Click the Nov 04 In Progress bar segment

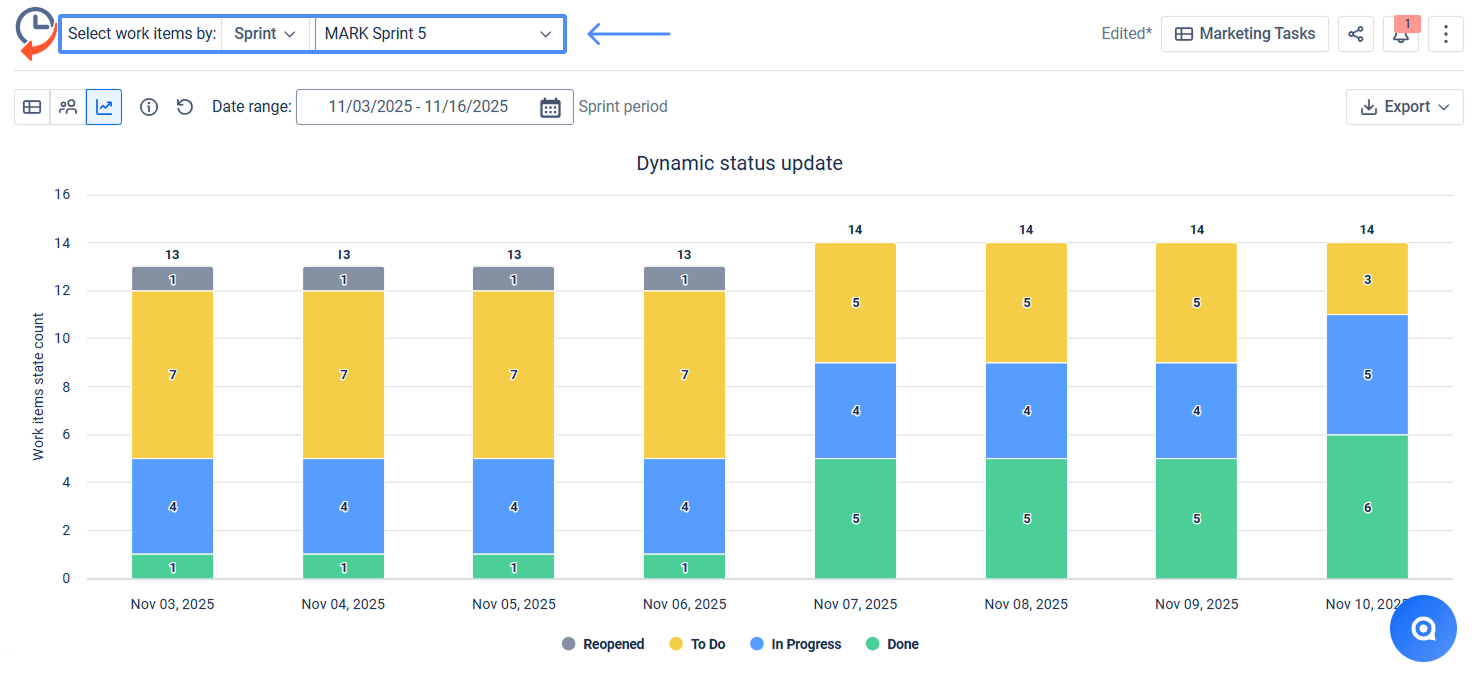click(x=344, y=507)
